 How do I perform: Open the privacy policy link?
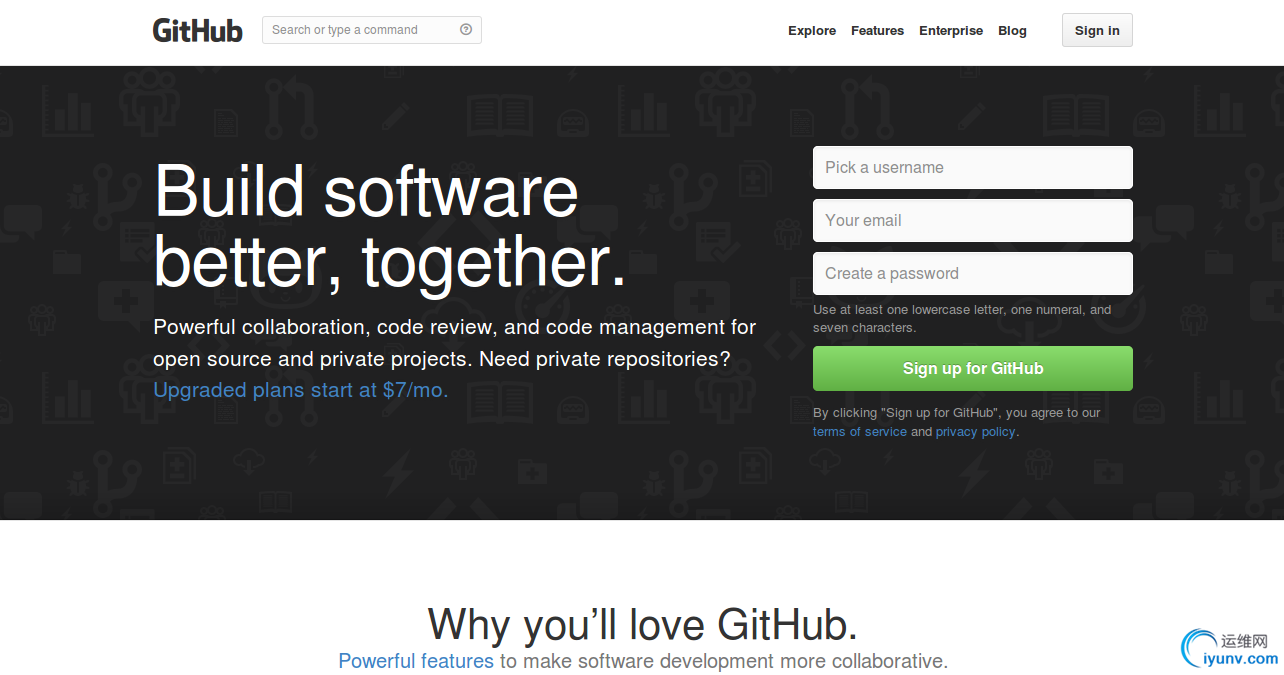click(976, 432)
